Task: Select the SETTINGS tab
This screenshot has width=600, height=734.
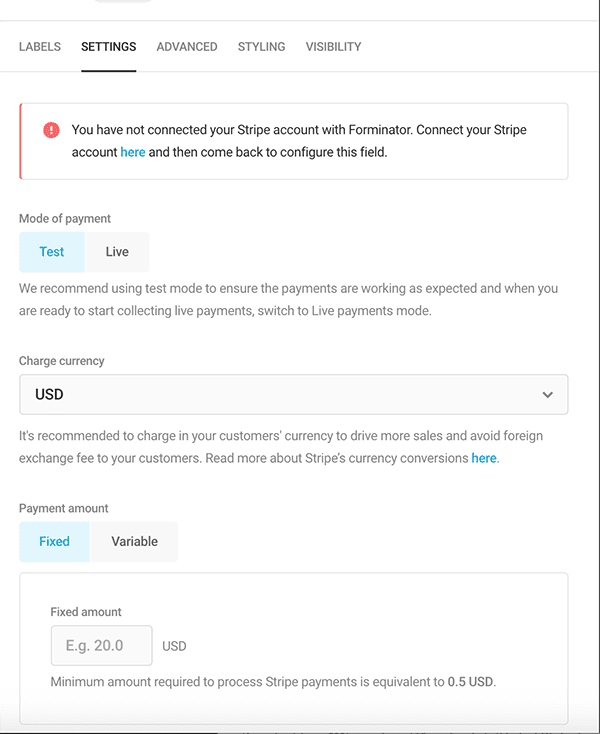Action: pos(109,47)
